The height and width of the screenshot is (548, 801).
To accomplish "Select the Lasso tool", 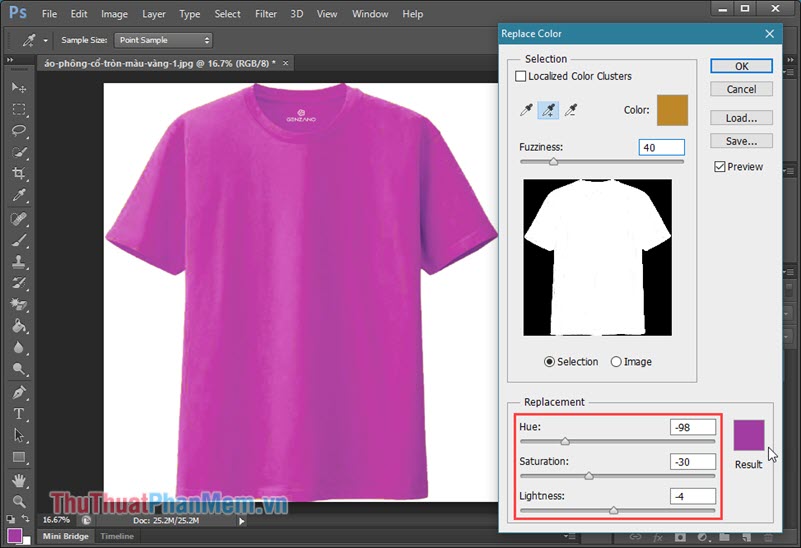I will (18, 131).
